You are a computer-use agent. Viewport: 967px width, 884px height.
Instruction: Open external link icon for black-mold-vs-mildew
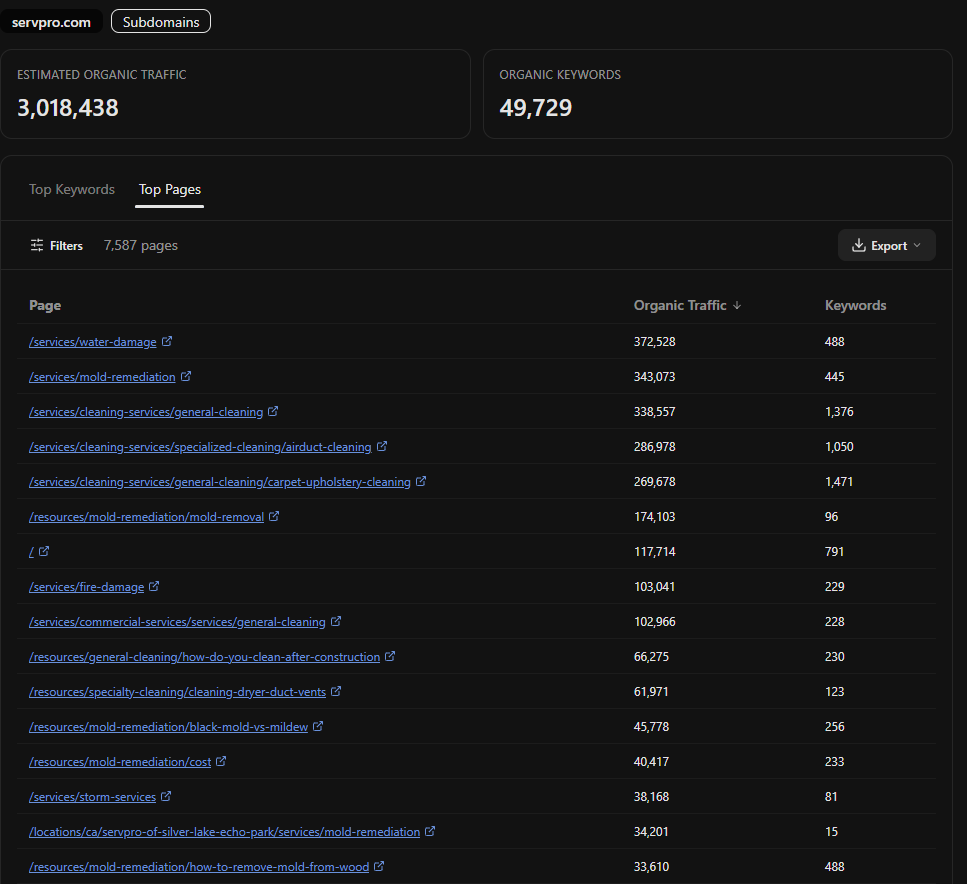(x=318, y=727)
